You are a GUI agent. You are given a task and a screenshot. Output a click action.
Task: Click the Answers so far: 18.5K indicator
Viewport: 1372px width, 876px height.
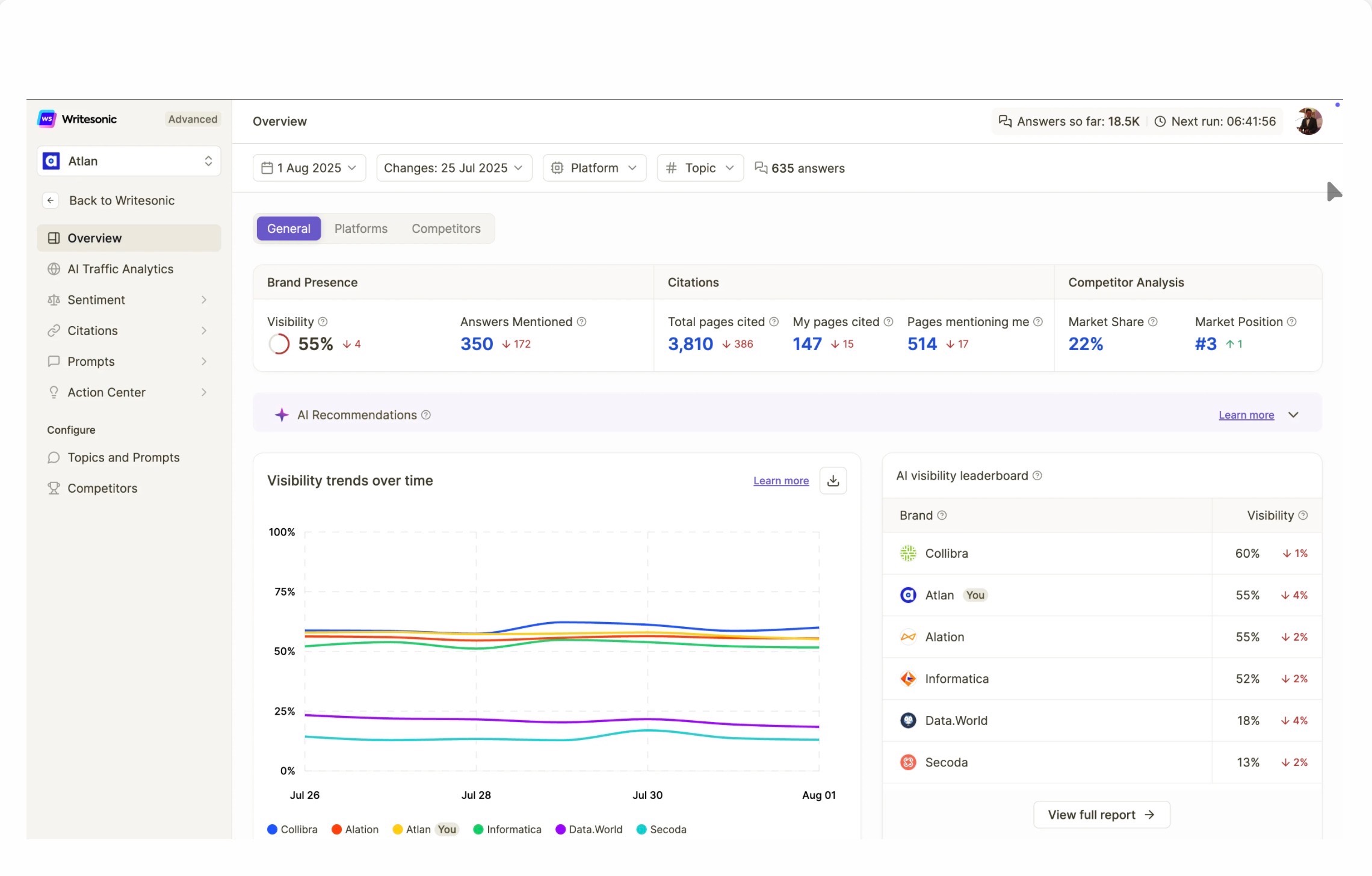tap(1069, 122)
